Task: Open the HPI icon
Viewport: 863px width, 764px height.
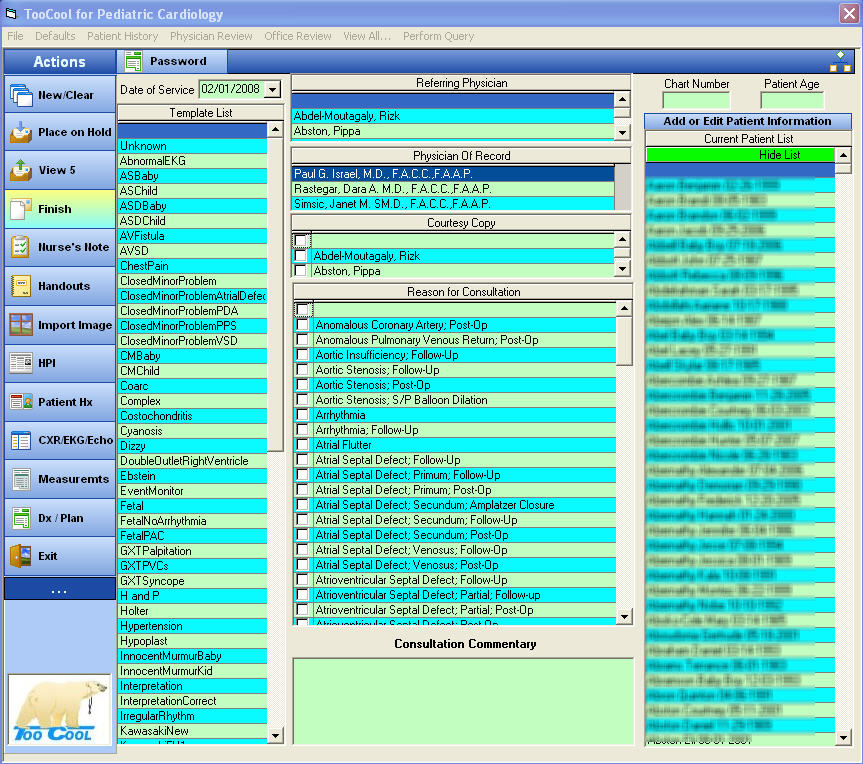Action: tap(21, 363)
